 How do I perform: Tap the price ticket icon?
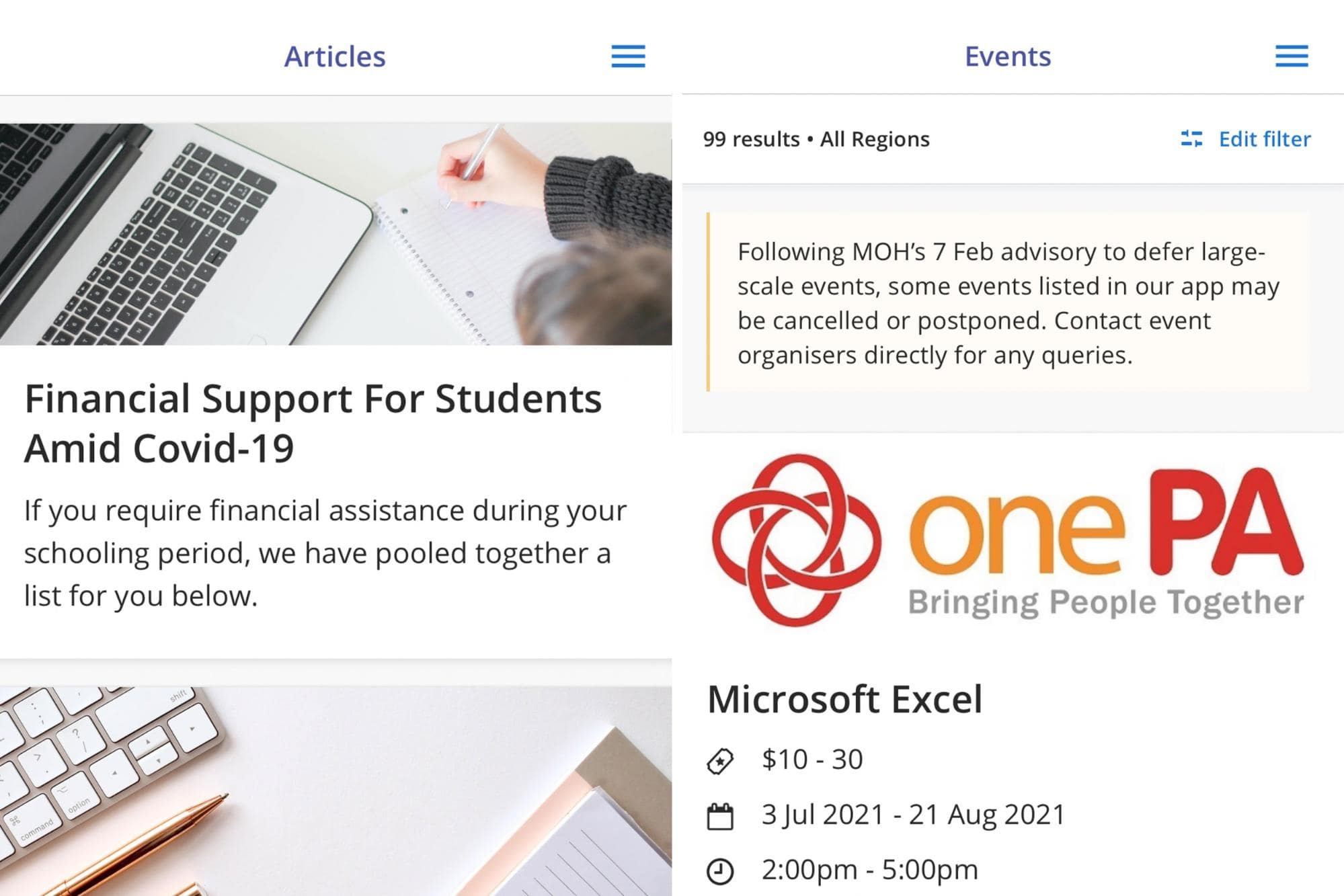point(720,761)
